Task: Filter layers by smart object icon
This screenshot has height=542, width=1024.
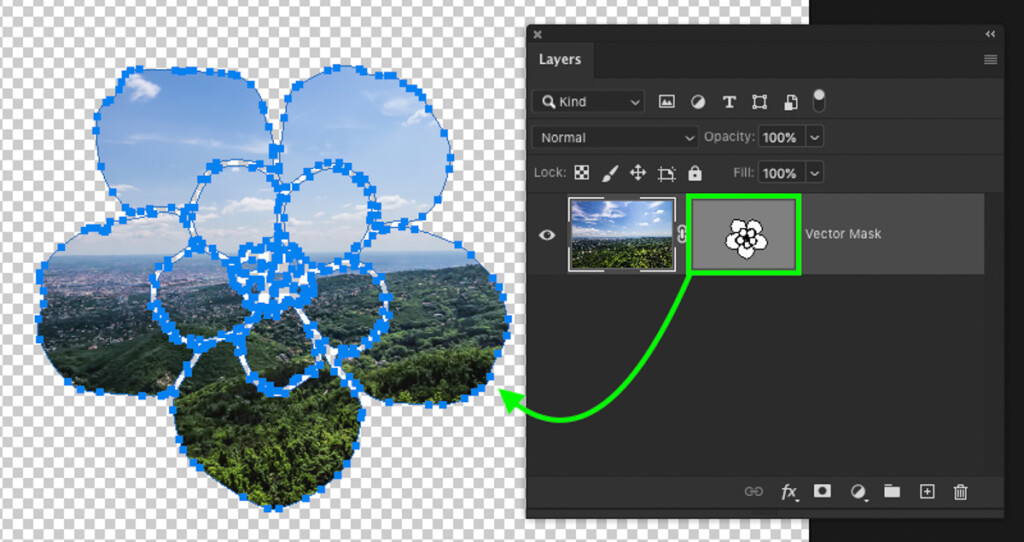Action: click(x=790, y=102)
